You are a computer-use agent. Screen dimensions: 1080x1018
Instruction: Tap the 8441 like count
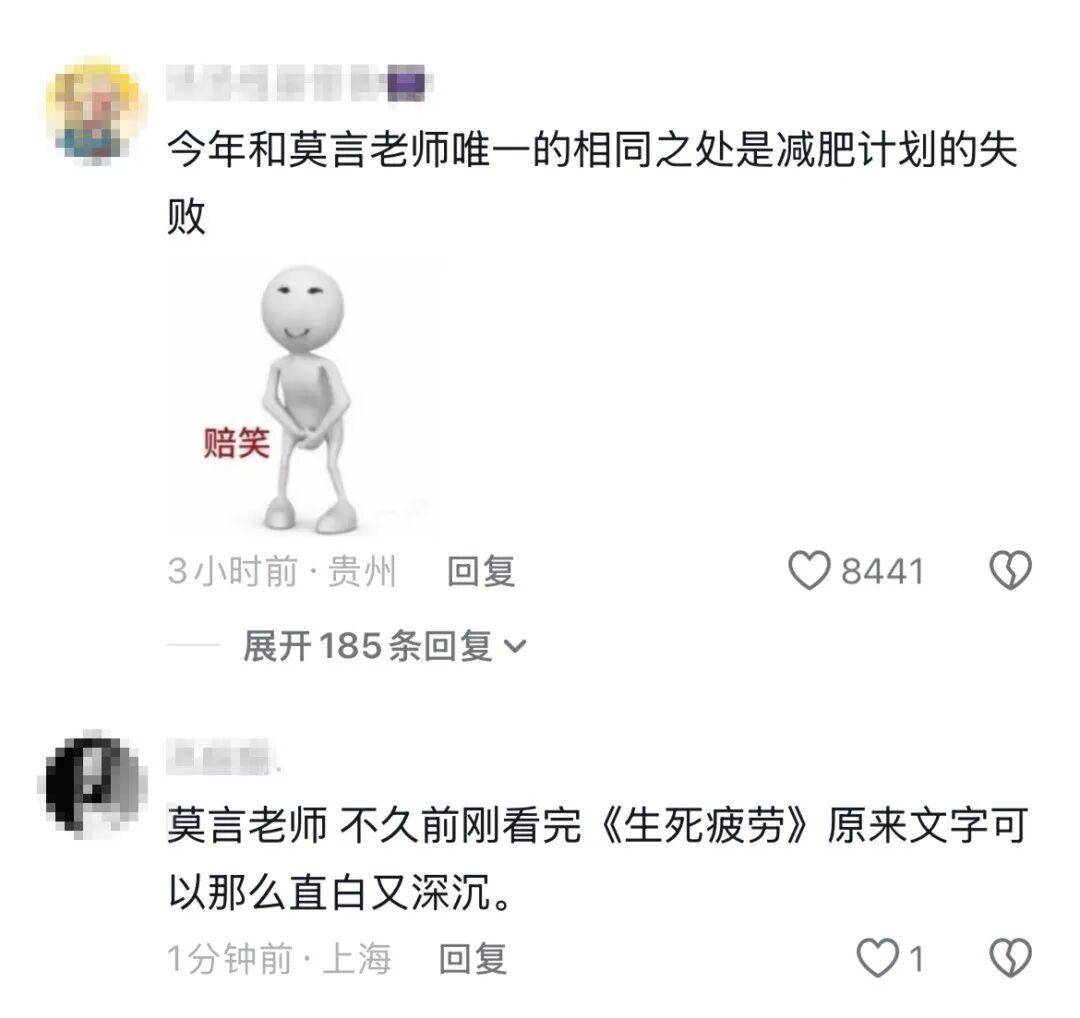coord(882,572)
